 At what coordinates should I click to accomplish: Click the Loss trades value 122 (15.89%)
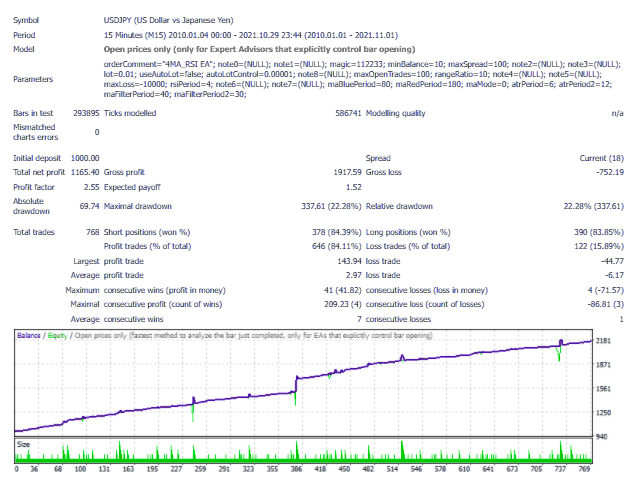pyautogui.click(x=599, y=246)
